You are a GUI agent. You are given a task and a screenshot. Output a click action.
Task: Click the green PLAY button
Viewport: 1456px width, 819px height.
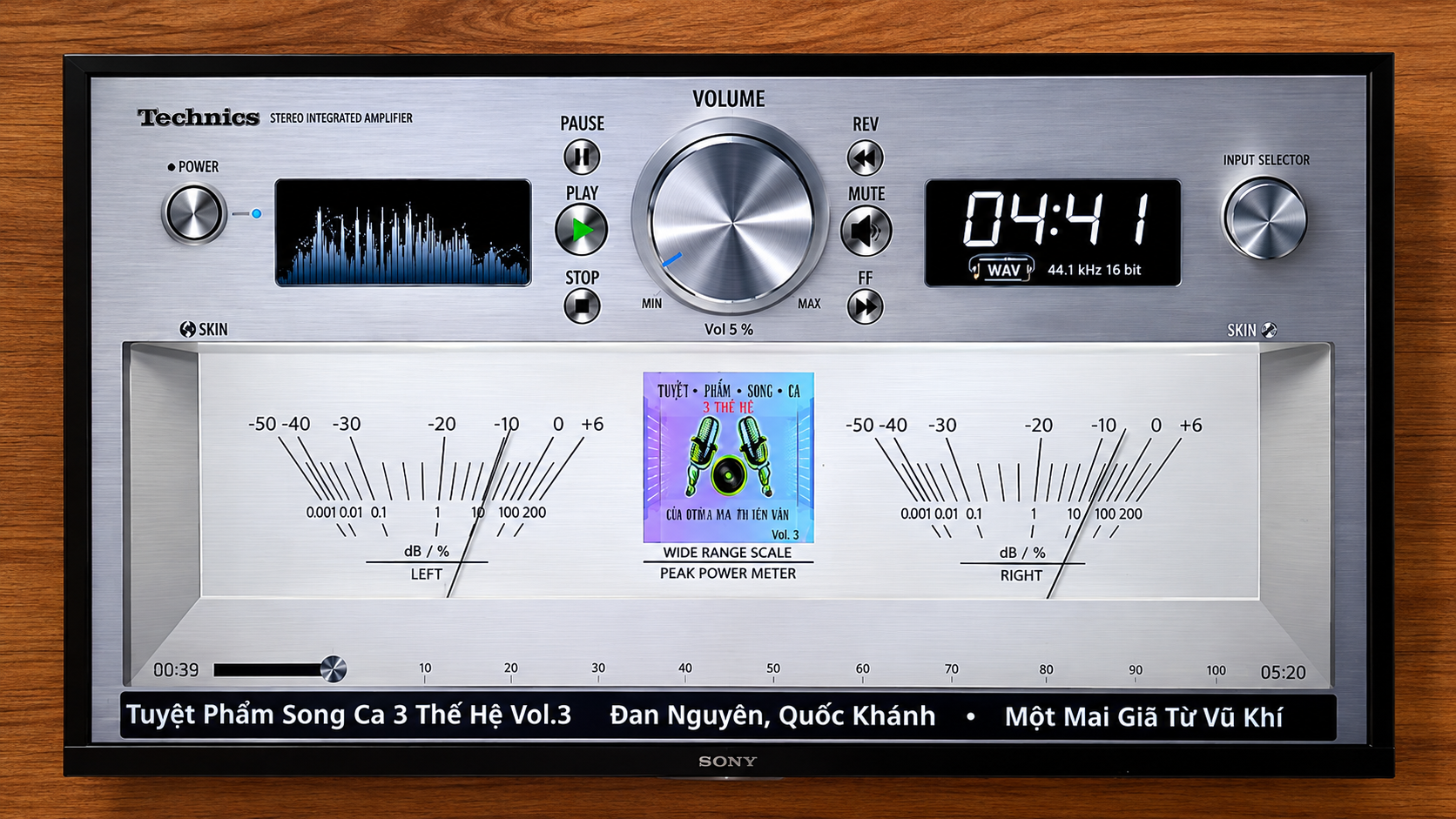(581, 230)
